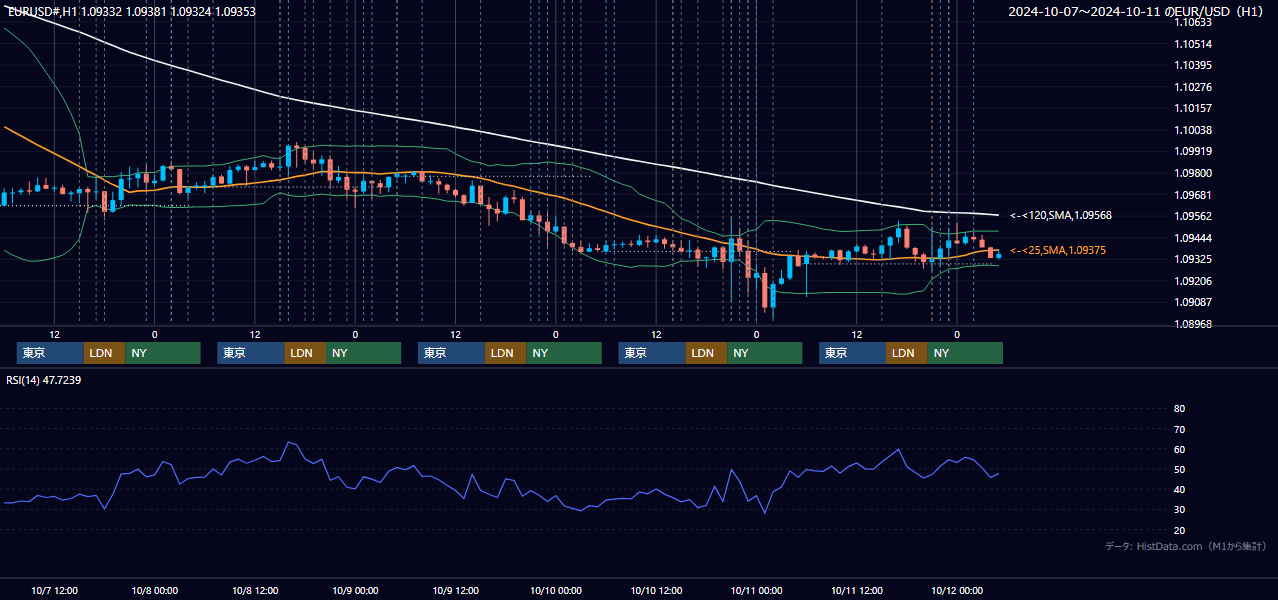This screenshot has height=600, width=1278.
Task: Click price axis value 1.10038
Action: coord(1193,130)
